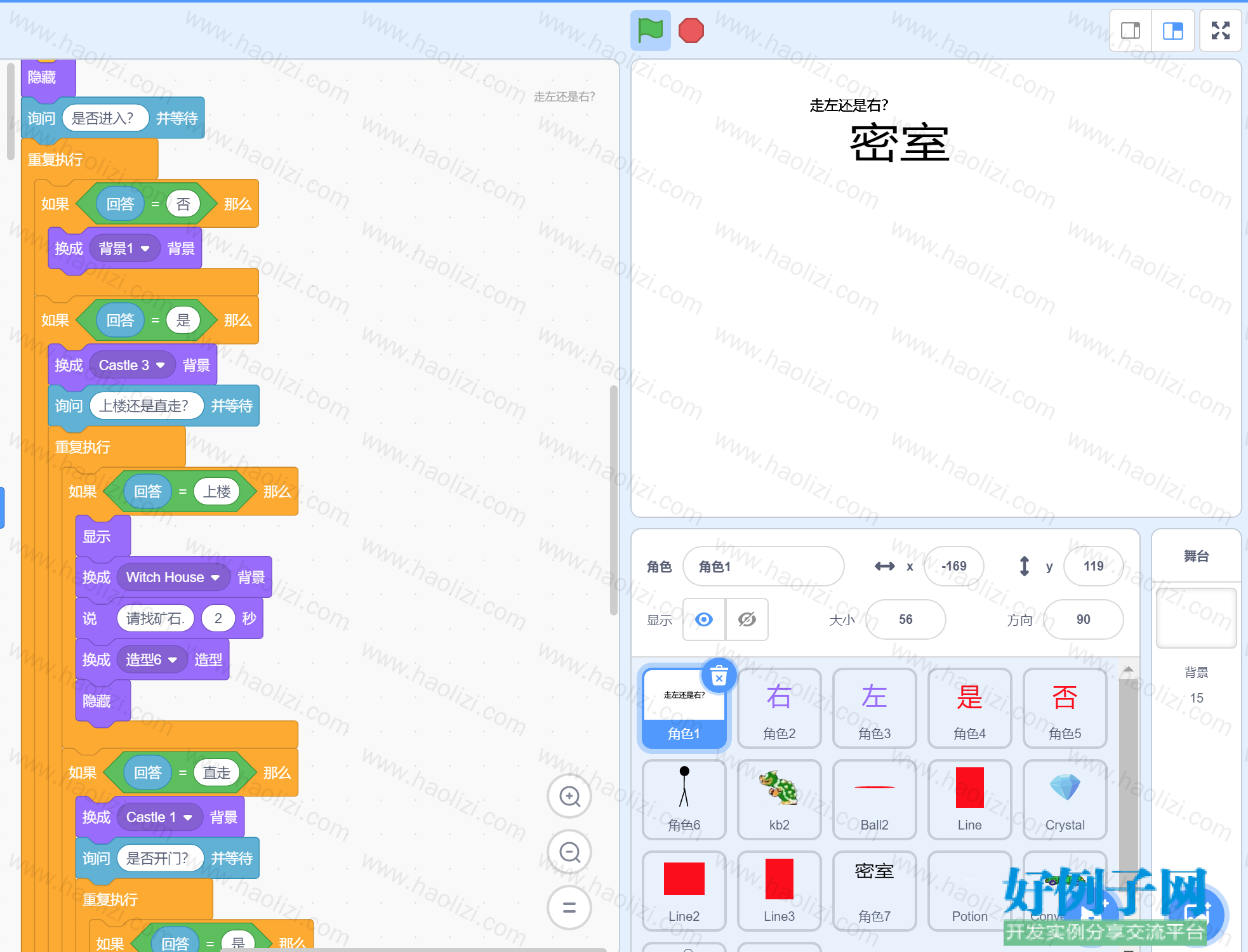This screenshot has width=1248, height=952.
Task: Edit the direction value 90
Action: coord(1083,619)
